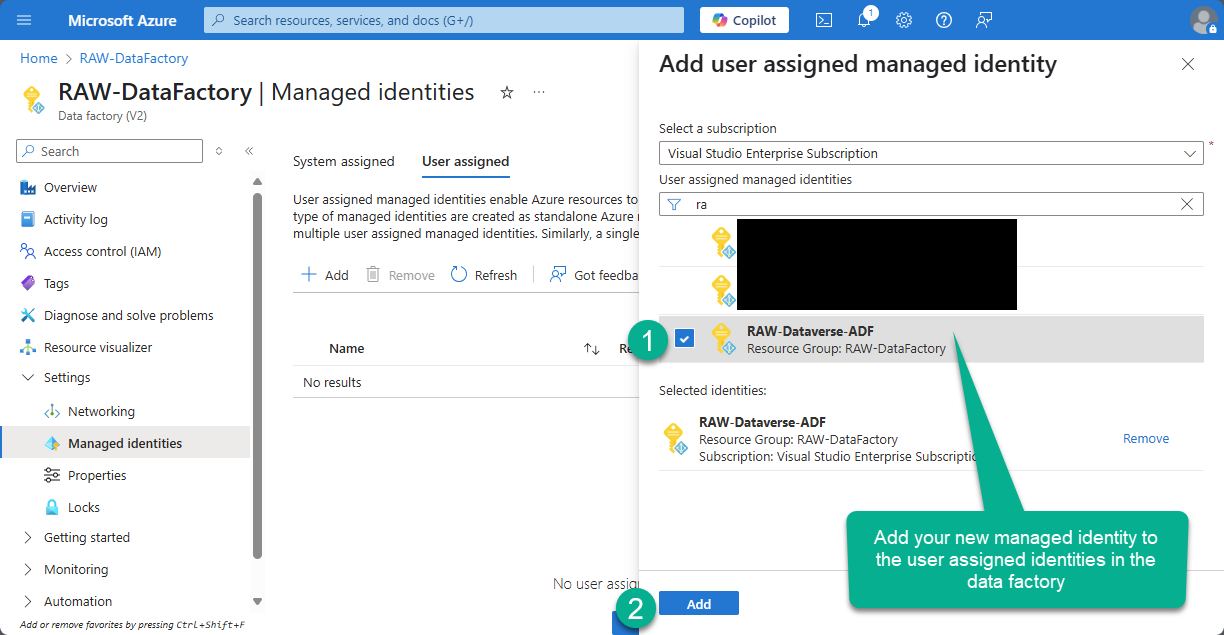
Task: Open portal settings gear
Action: tap(904, 20)
